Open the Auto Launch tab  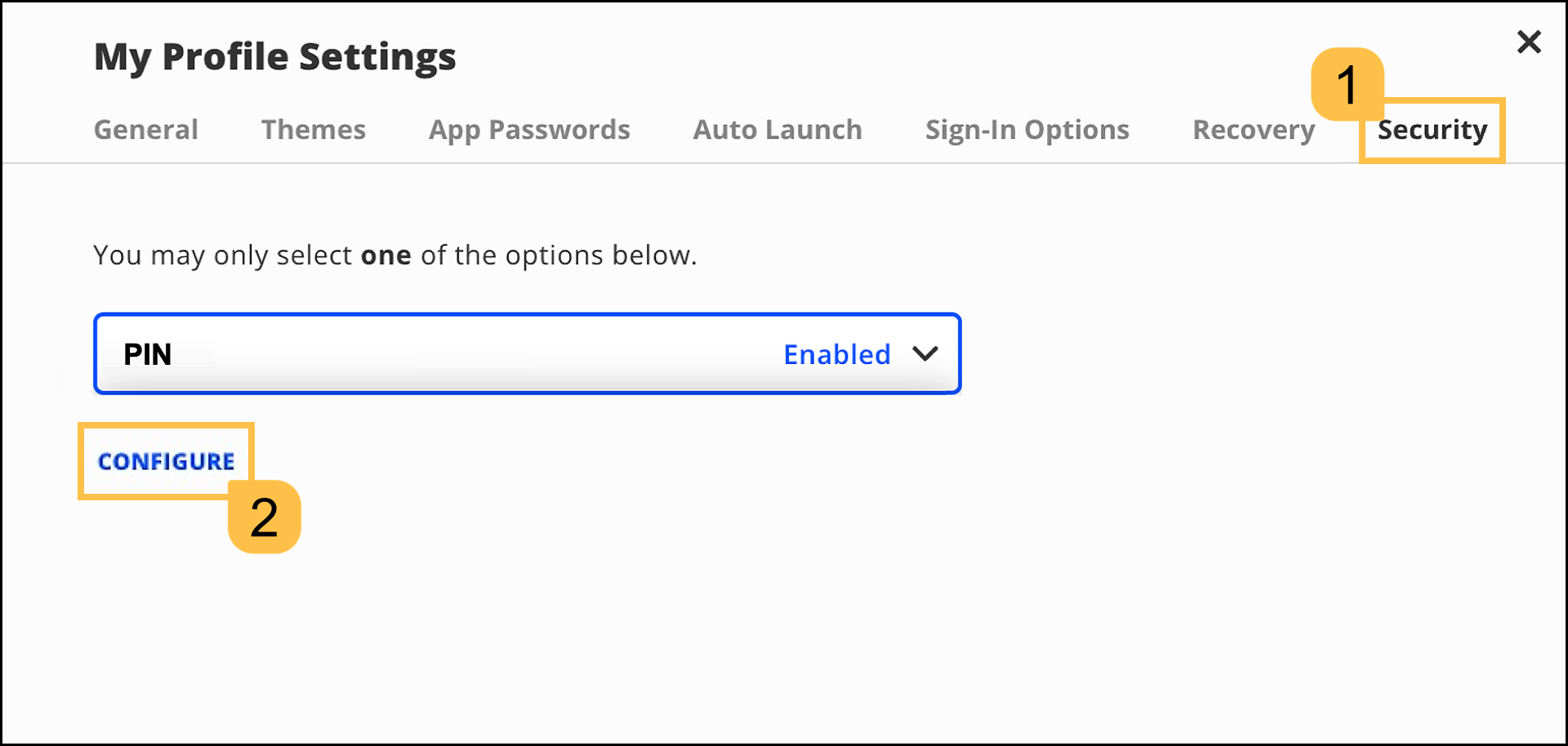[x=777, y=129]
